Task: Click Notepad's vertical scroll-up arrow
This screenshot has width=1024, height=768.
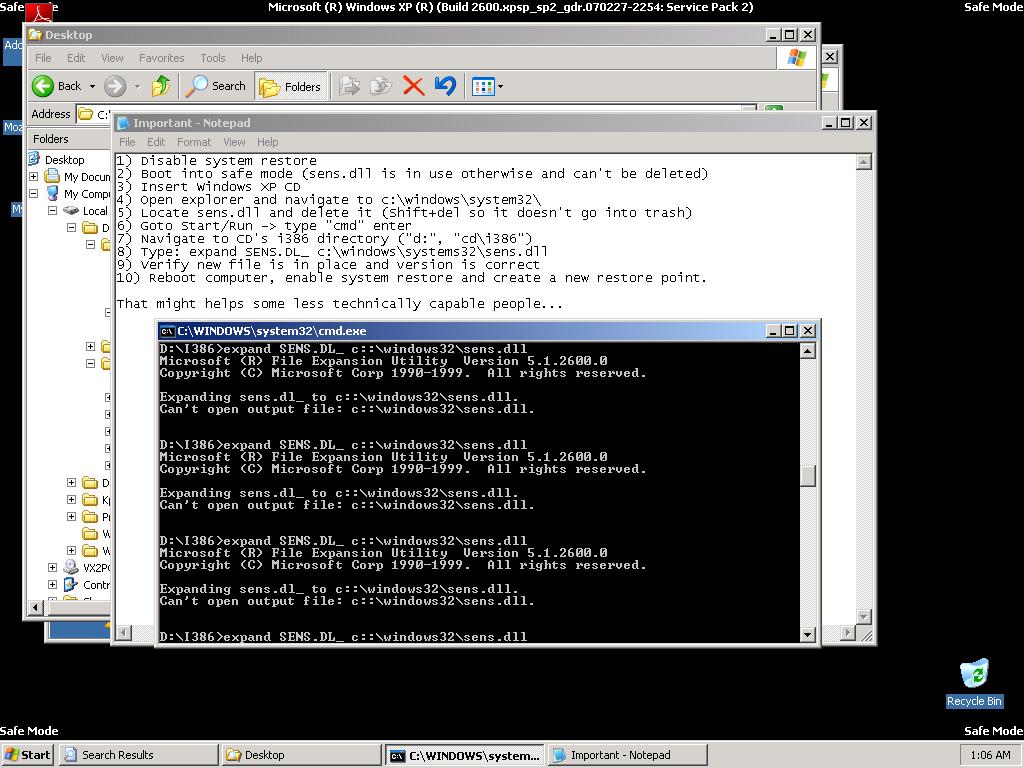Action: point(863,161)
